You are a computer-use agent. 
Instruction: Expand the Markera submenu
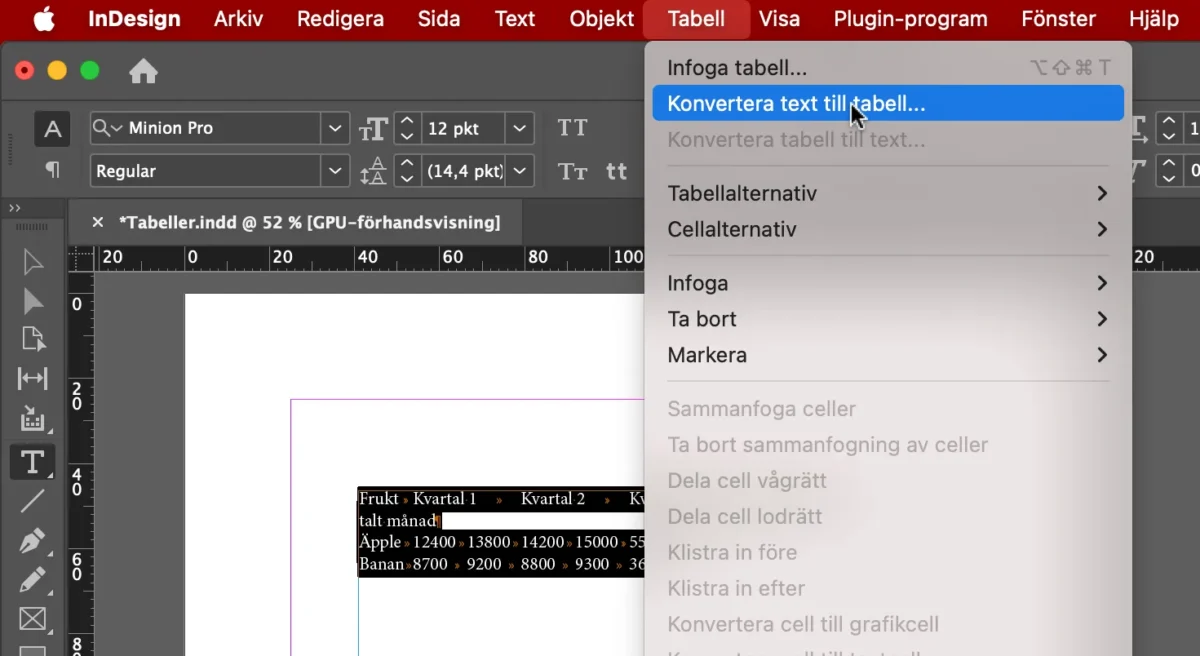(x=707, y=355)
